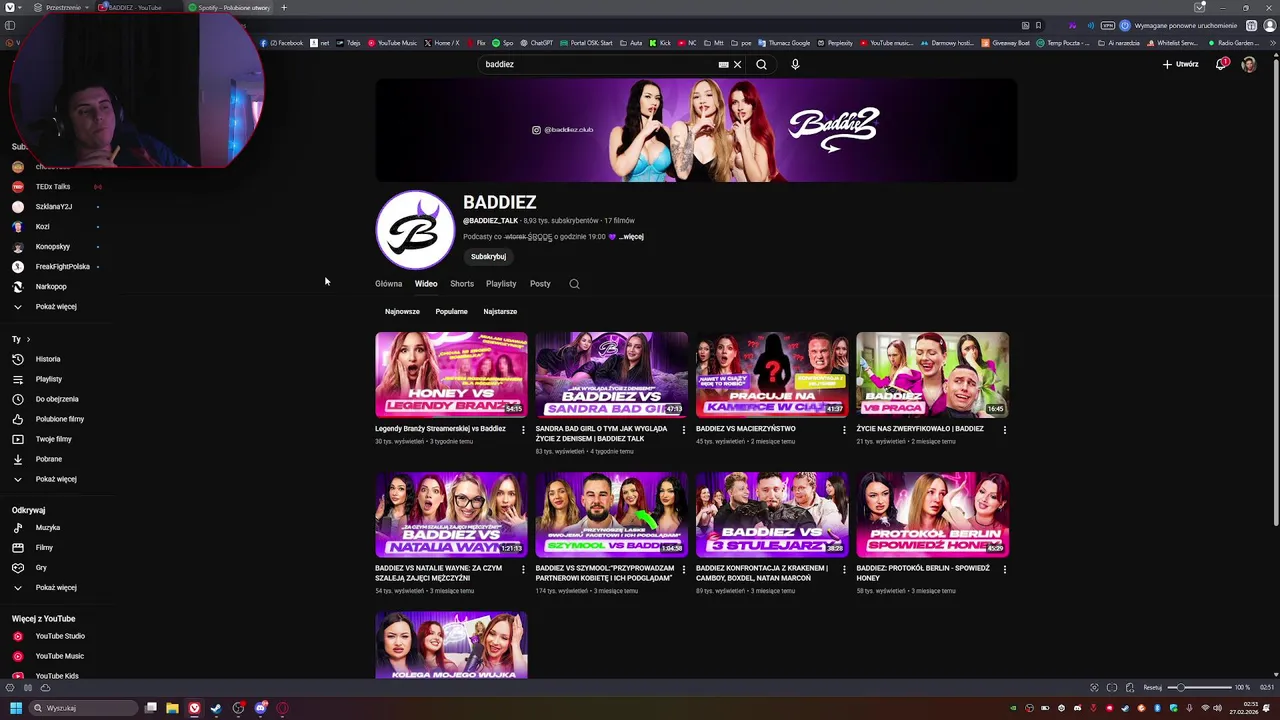Expand the channel description with ...więcej

click(631, 237)
